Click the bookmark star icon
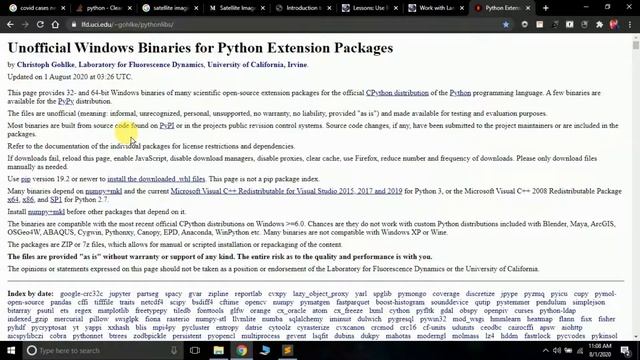The width and height of the screenshot is (640, 360). 506,24
